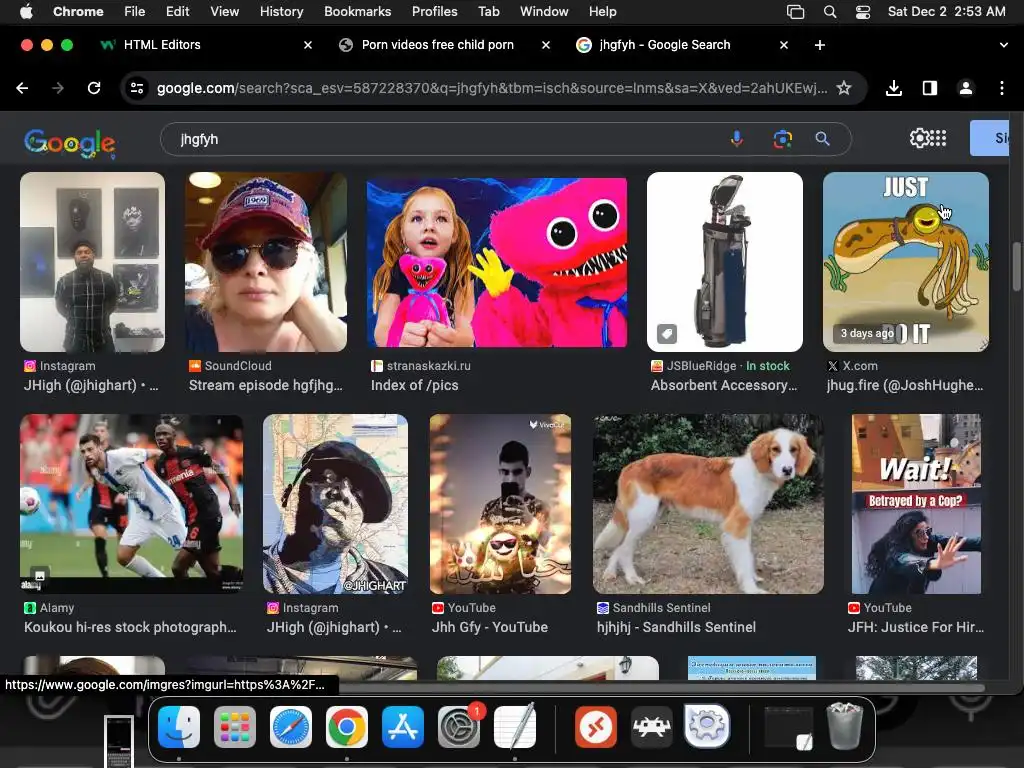Open "Stream episode hgfjhg" SoundCloud link

tap(265, 385)
